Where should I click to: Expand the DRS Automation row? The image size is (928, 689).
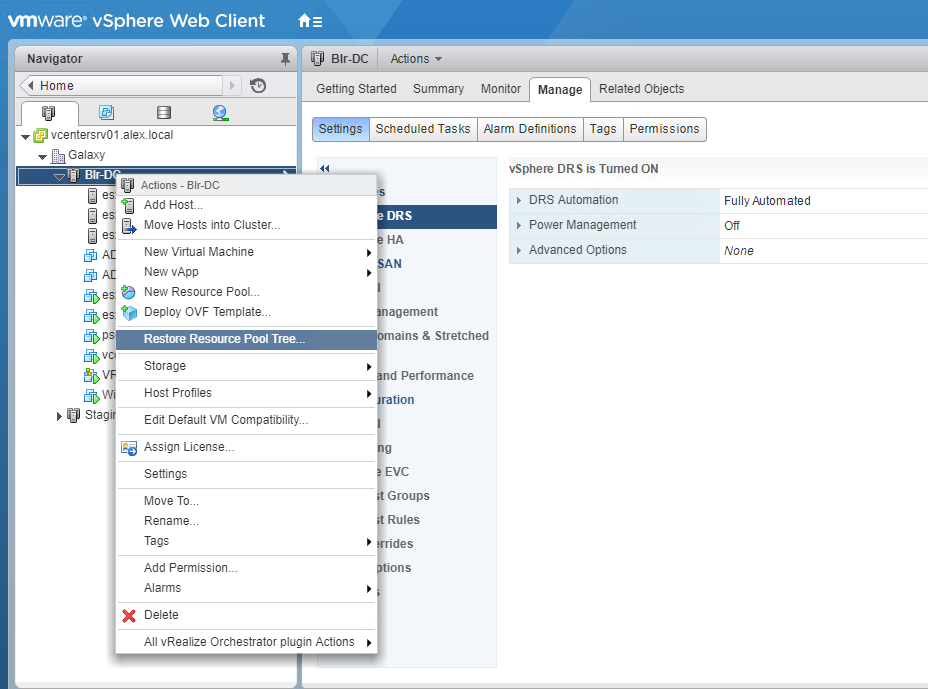point(519,201)
